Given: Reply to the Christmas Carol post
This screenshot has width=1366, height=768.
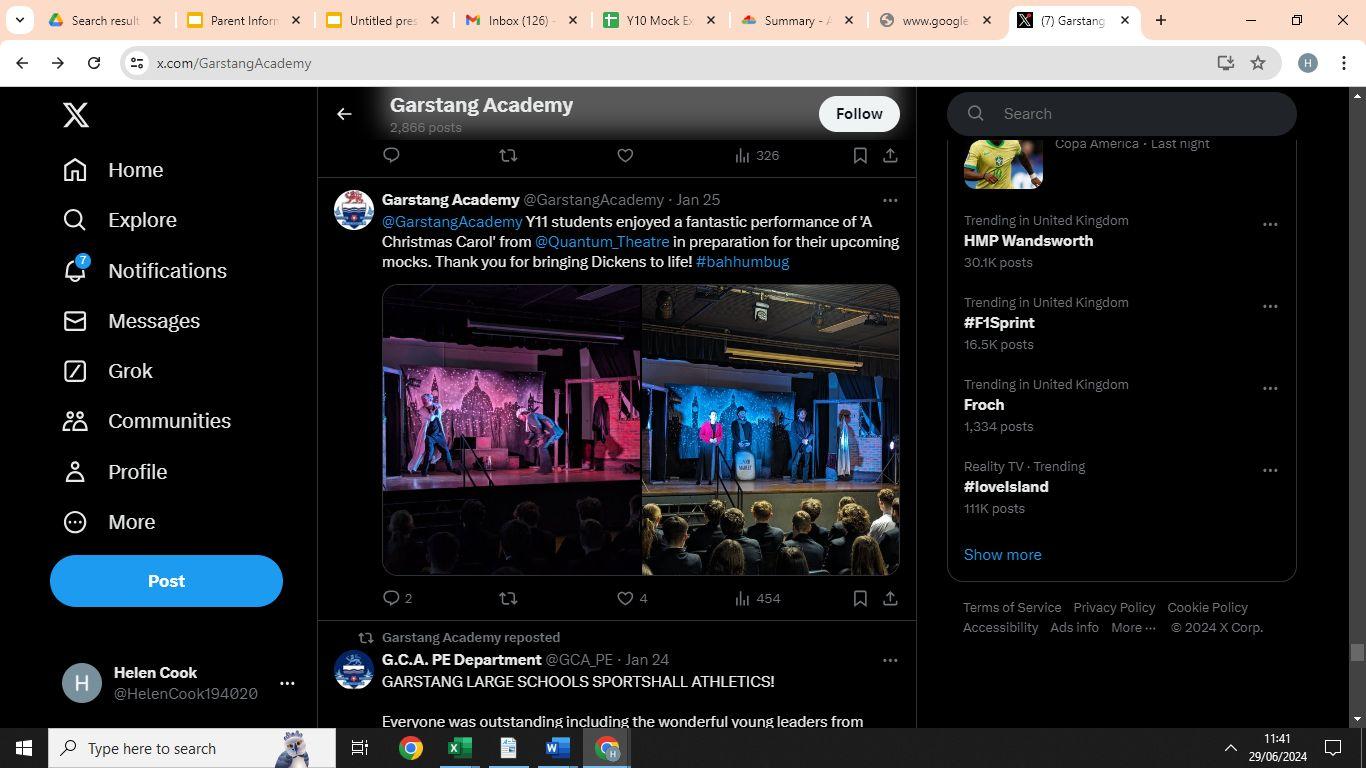Looking at the screenshot, I should click(392, 598).
